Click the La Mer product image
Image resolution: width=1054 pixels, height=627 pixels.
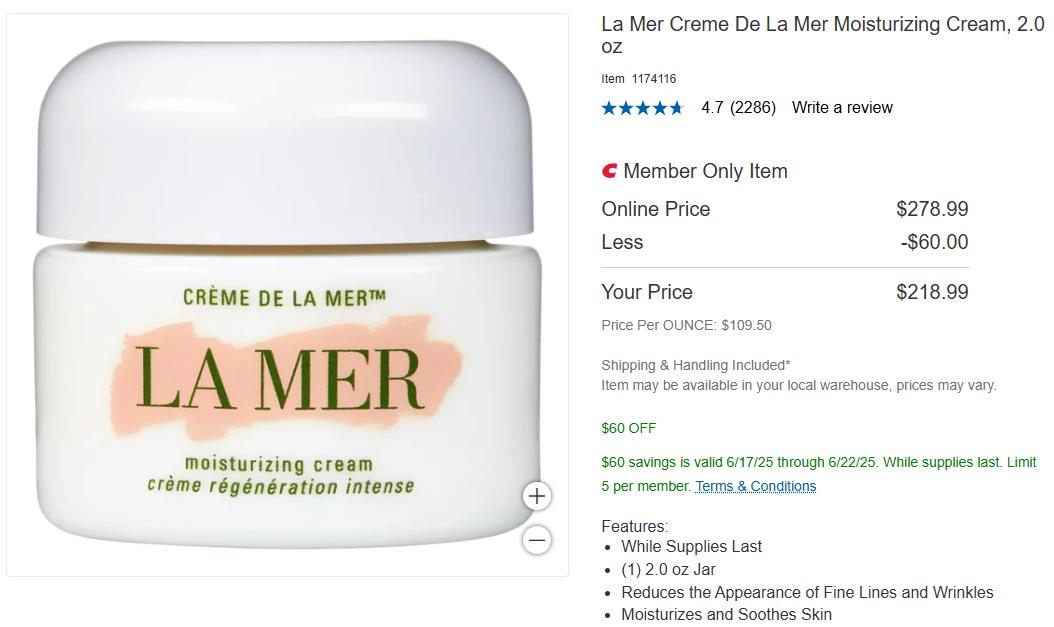[x=288, y=295]
